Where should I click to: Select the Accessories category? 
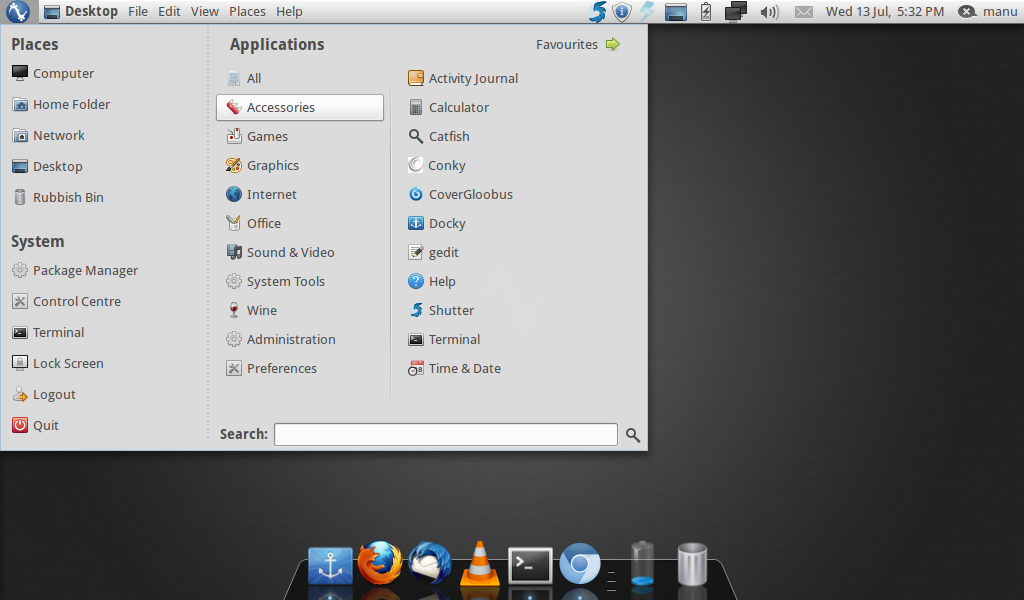pyautogui.click(x=300, y=107)
